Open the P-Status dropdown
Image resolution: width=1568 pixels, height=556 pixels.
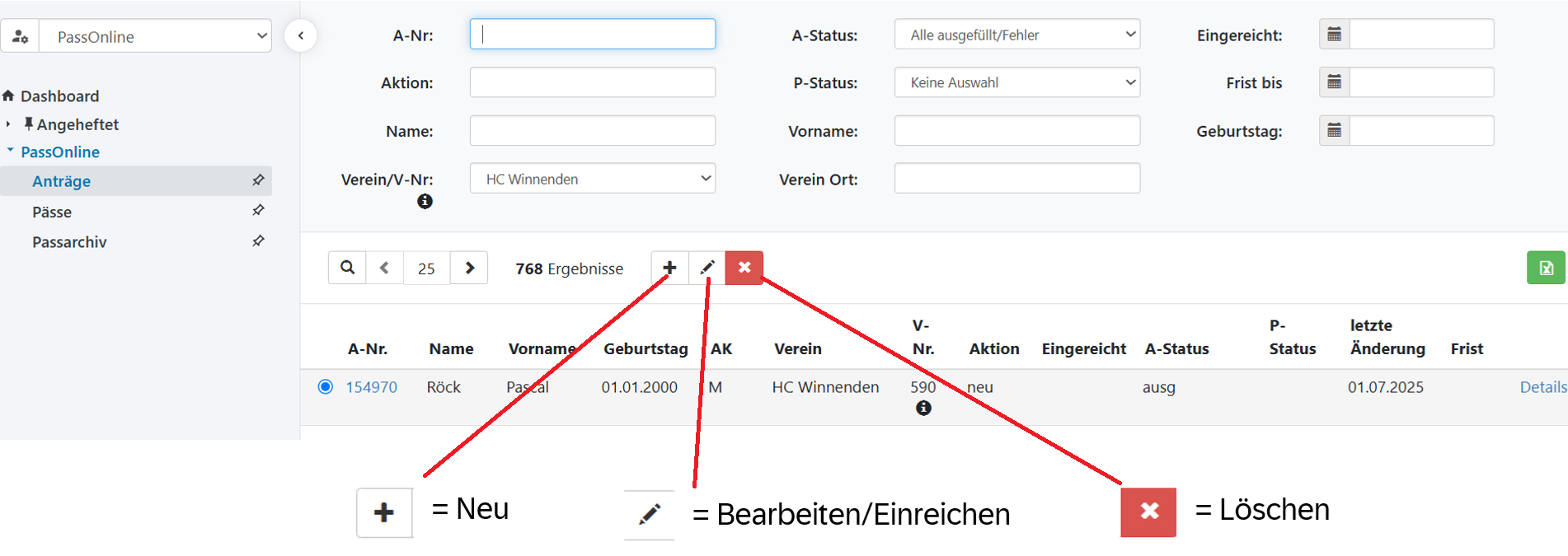point(1016,82)
